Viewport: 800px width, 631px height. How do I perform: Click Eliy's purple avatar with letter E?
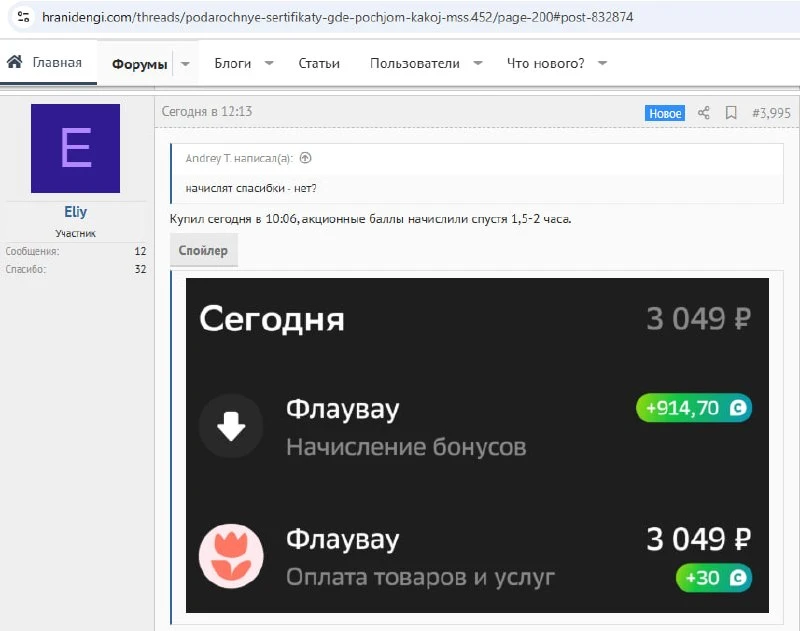tap(76, 148)
